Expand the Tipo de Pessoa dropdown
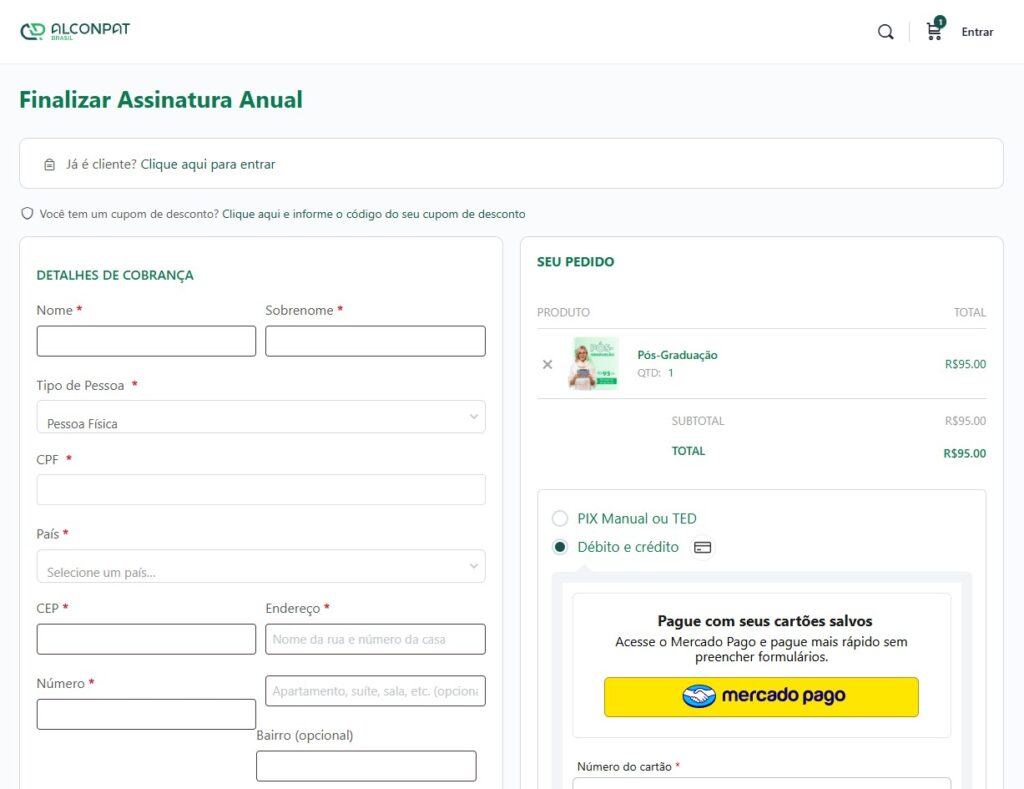The image size is (1024, 789). pos(261,417)
